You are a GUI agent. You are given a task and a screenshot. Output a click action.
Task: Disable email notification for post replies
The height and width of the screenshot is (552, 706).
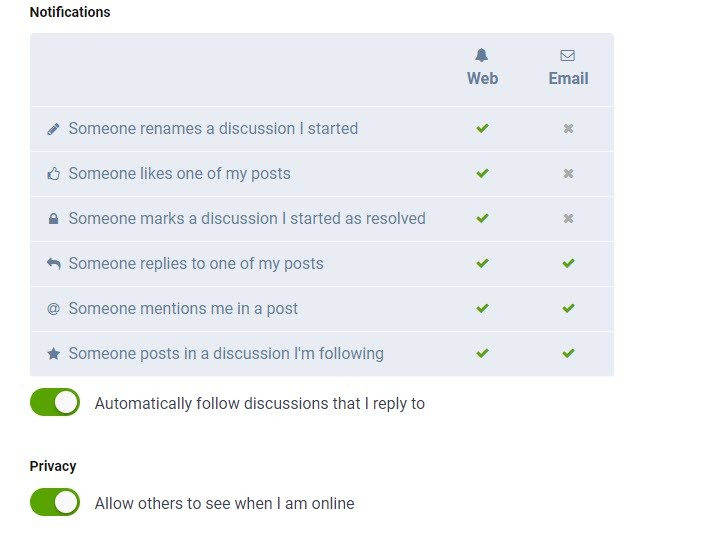click(568, 264)
